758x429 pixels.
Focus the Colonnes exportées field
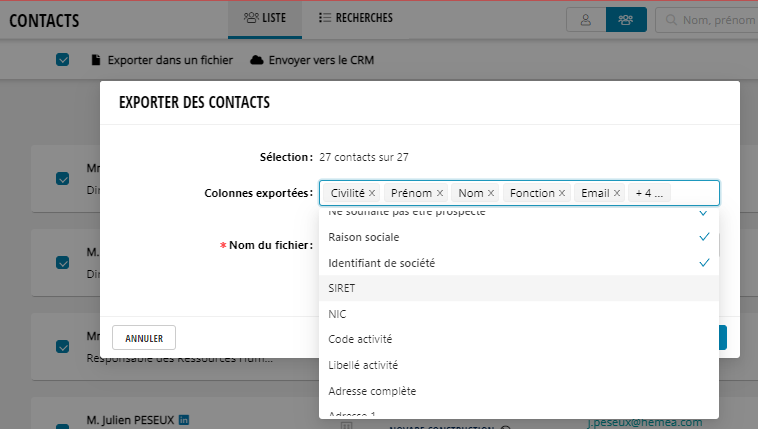(x=519, y=193)
